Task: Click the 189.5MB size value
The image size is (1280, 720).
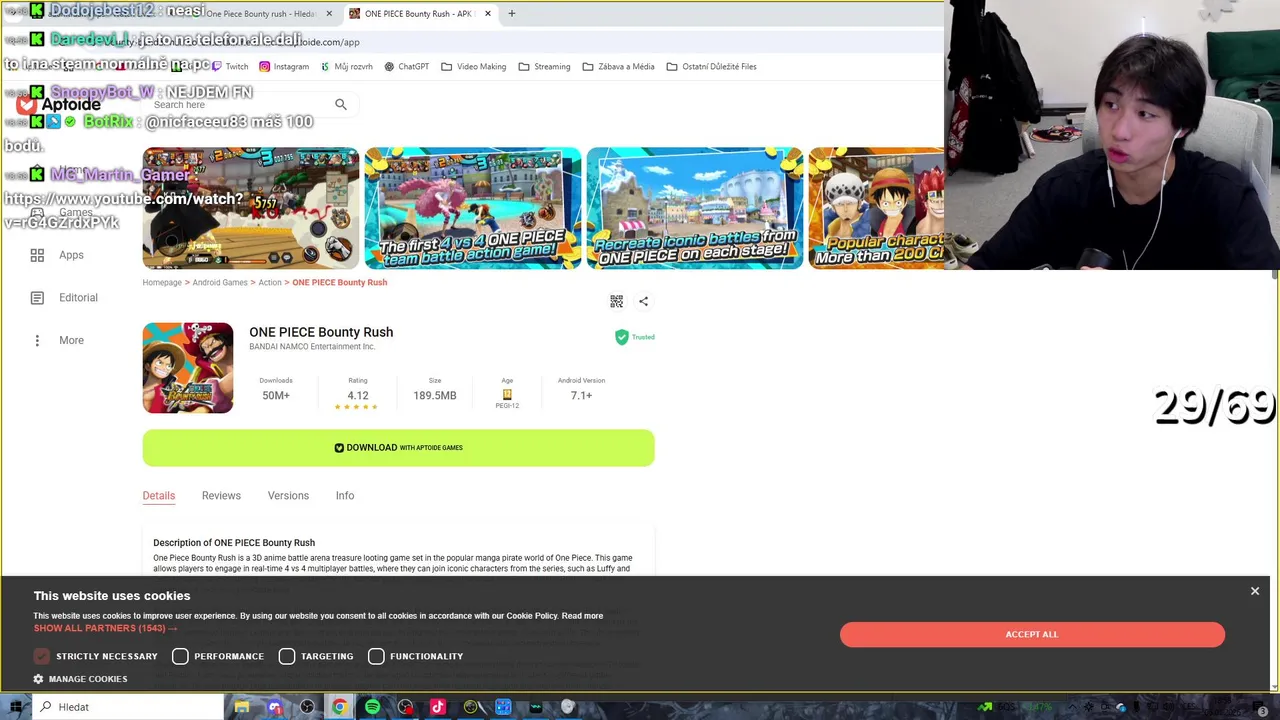Action: (x=435, y=396)
